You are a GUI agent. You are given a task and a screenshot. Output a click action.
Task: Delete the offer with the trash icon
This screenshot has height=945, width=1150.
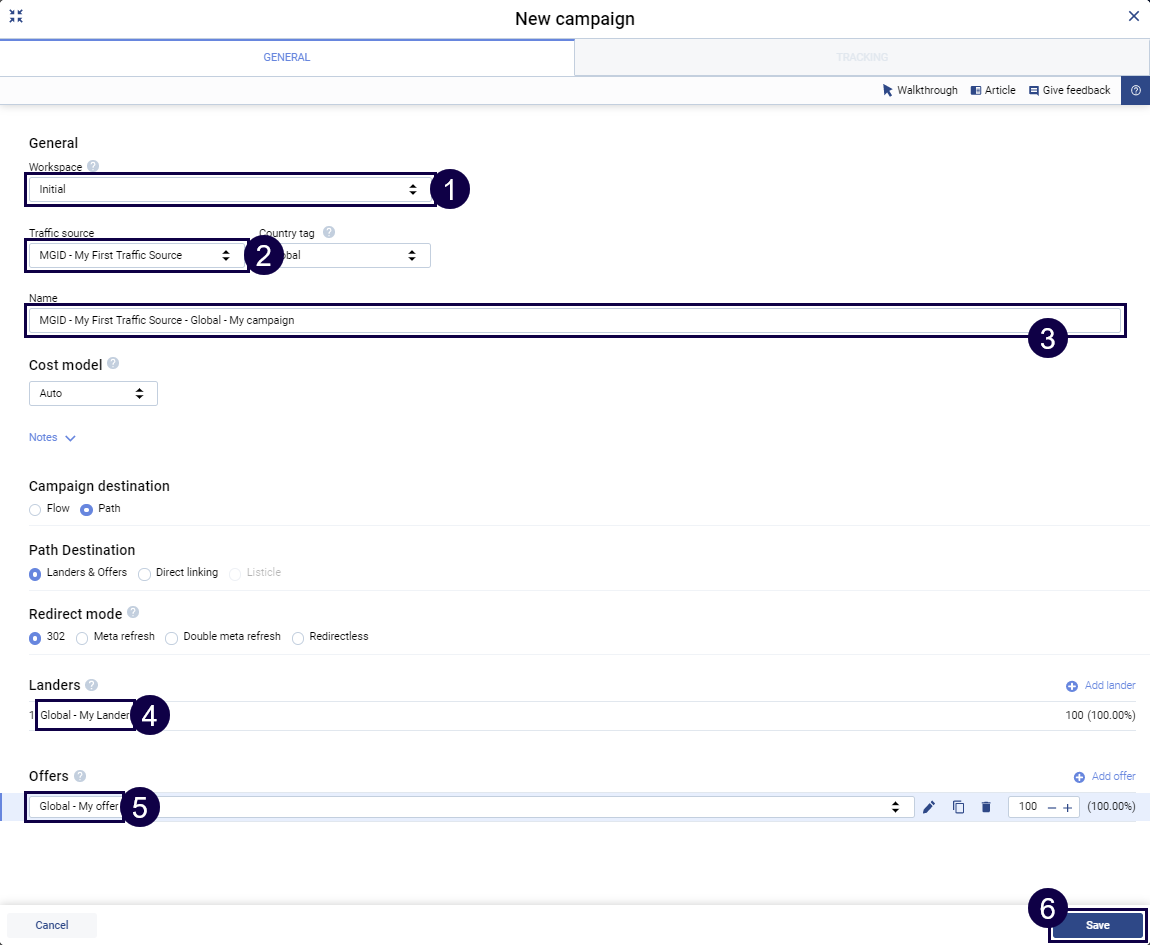click(x=986, y=807)
